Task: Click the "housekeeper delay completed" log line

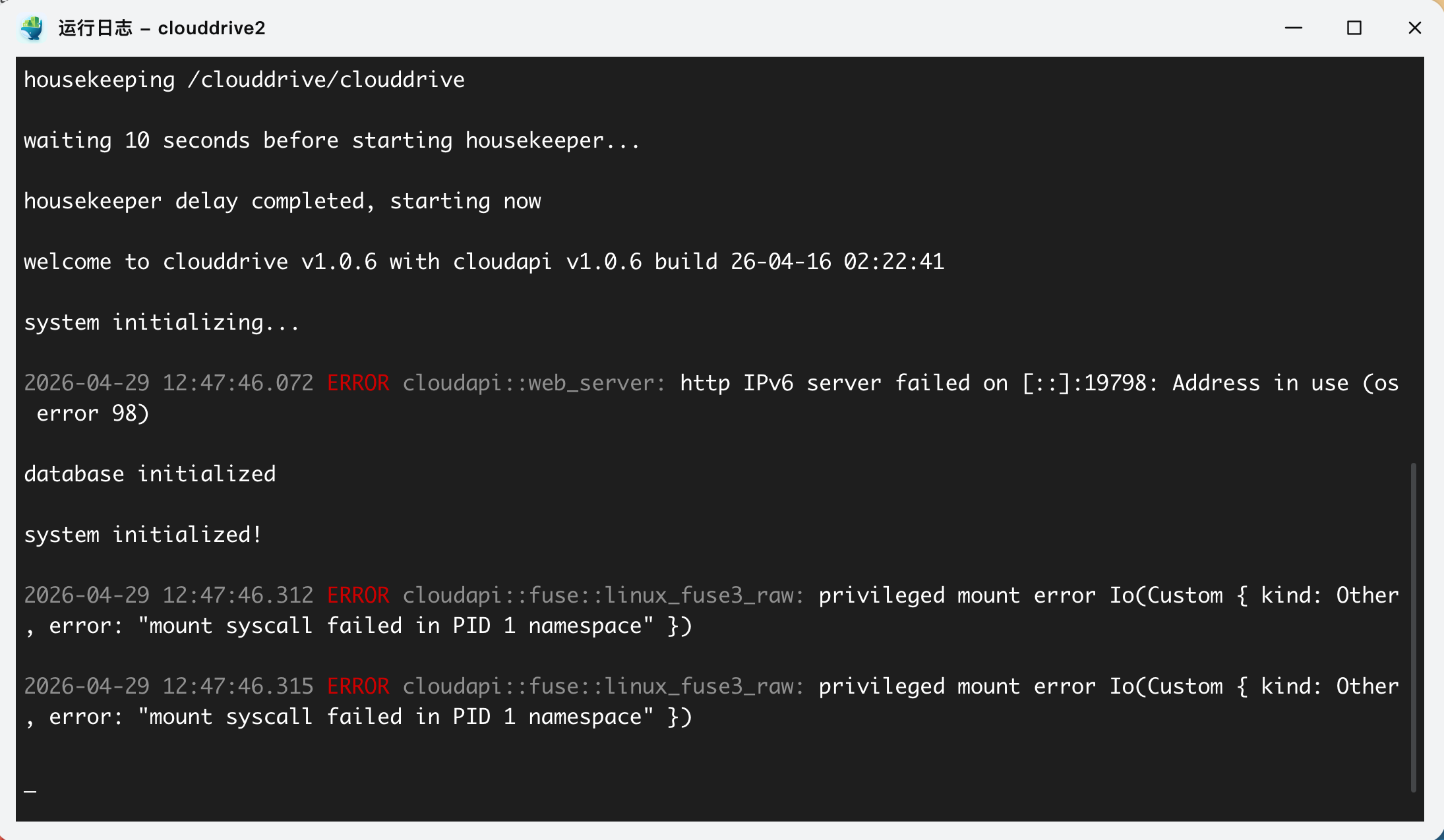Action: pyautogui.click(x=282, y=201)
